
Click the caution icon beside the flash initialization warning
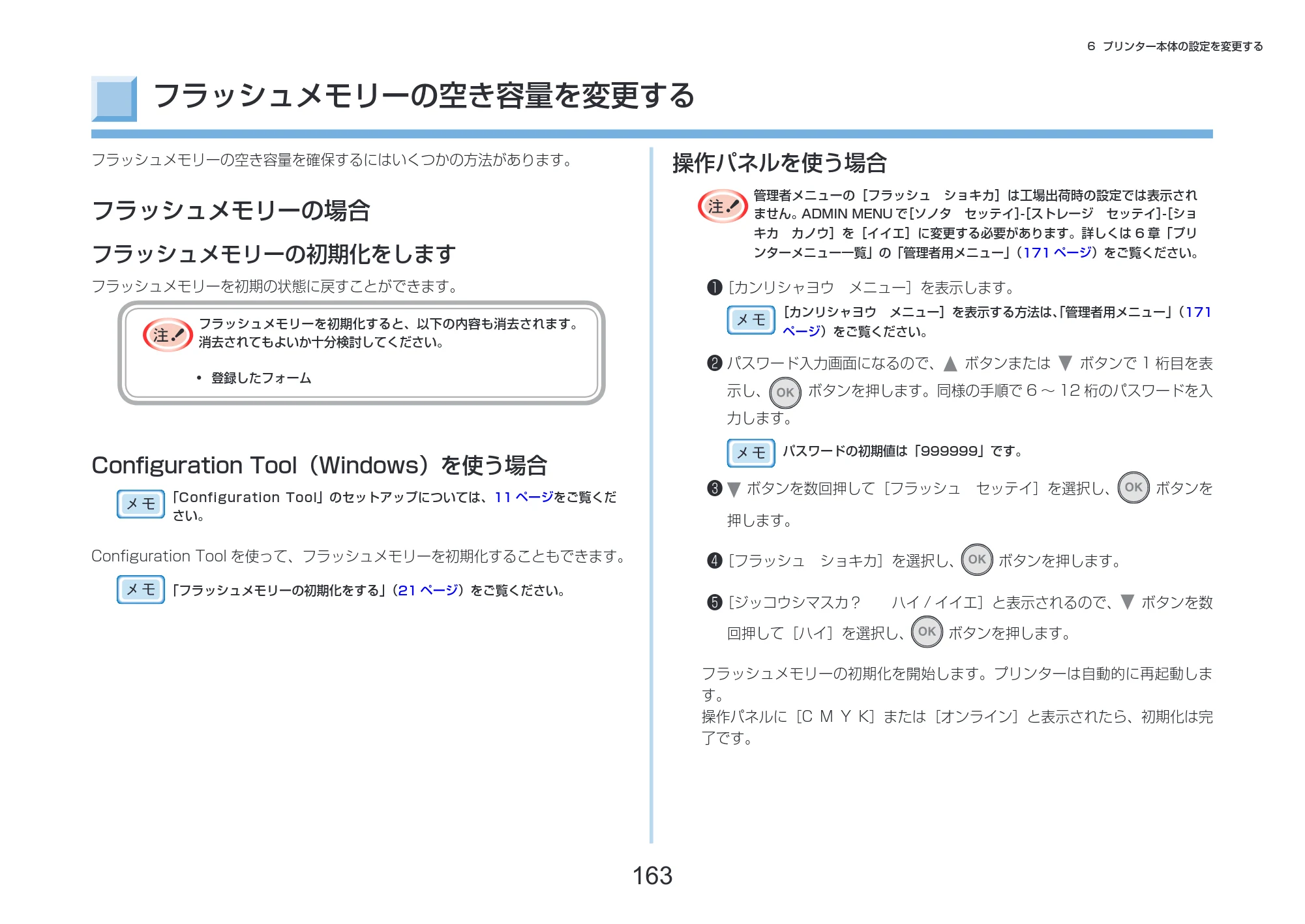click(x=168, y=335)
